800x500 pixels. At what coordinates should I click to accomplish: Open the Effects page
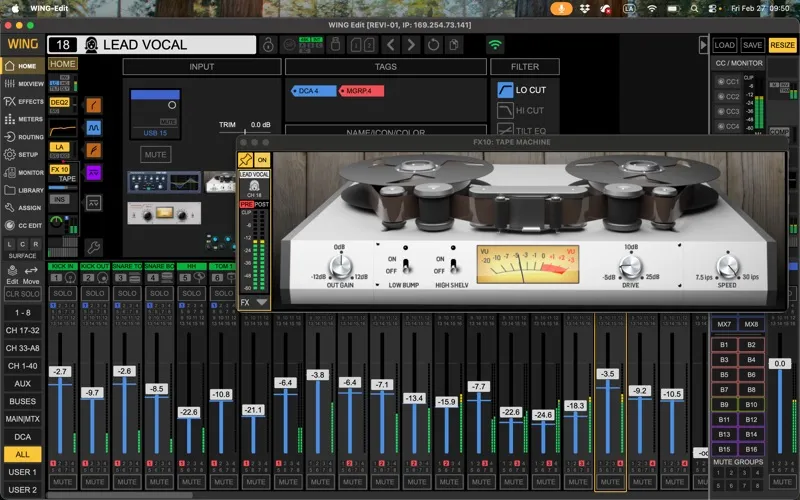[x=23, y=102]
